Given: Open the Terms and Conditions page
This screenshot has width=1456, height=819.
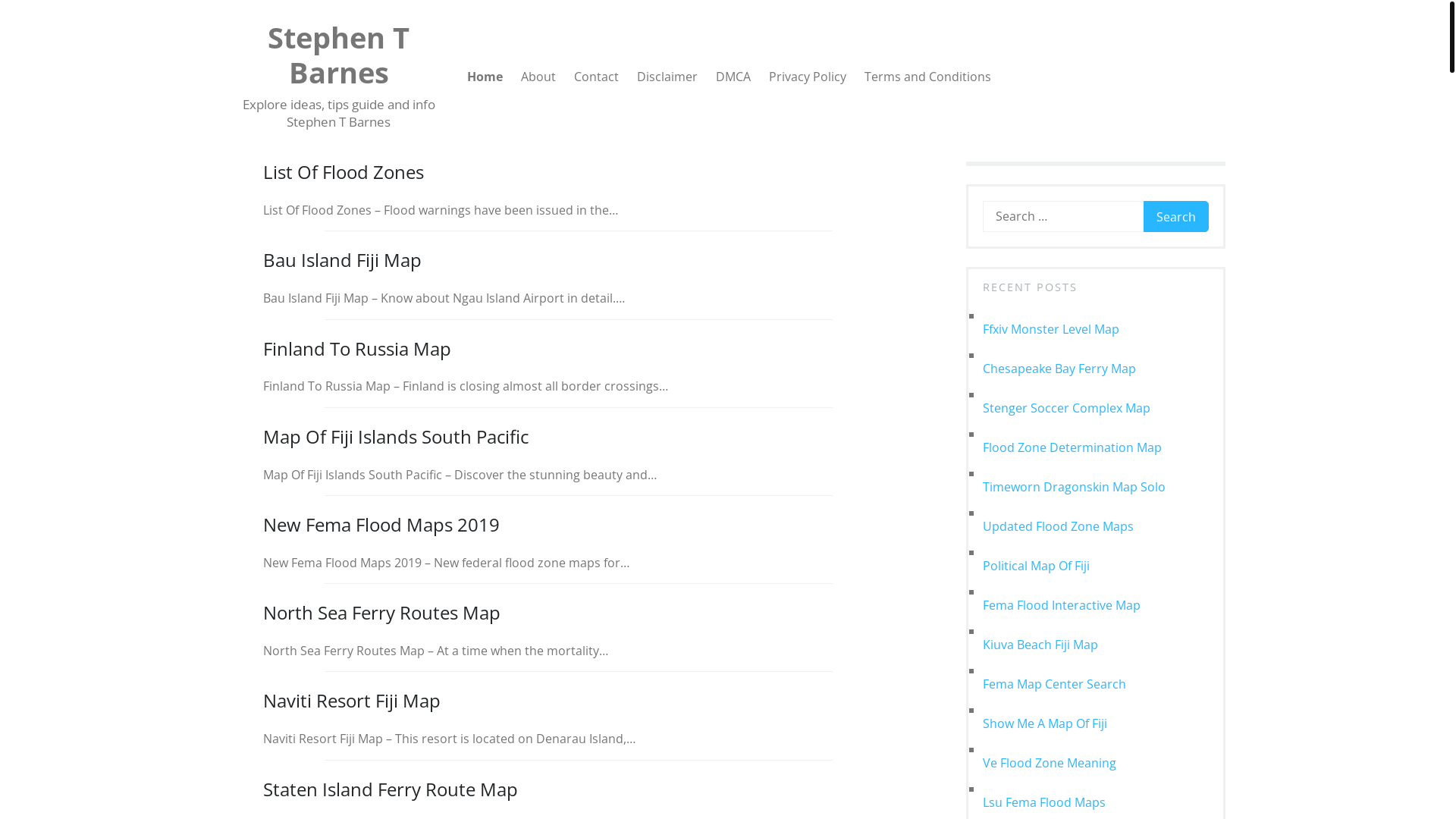Looking at the screenshot, I should pos(927,77).
